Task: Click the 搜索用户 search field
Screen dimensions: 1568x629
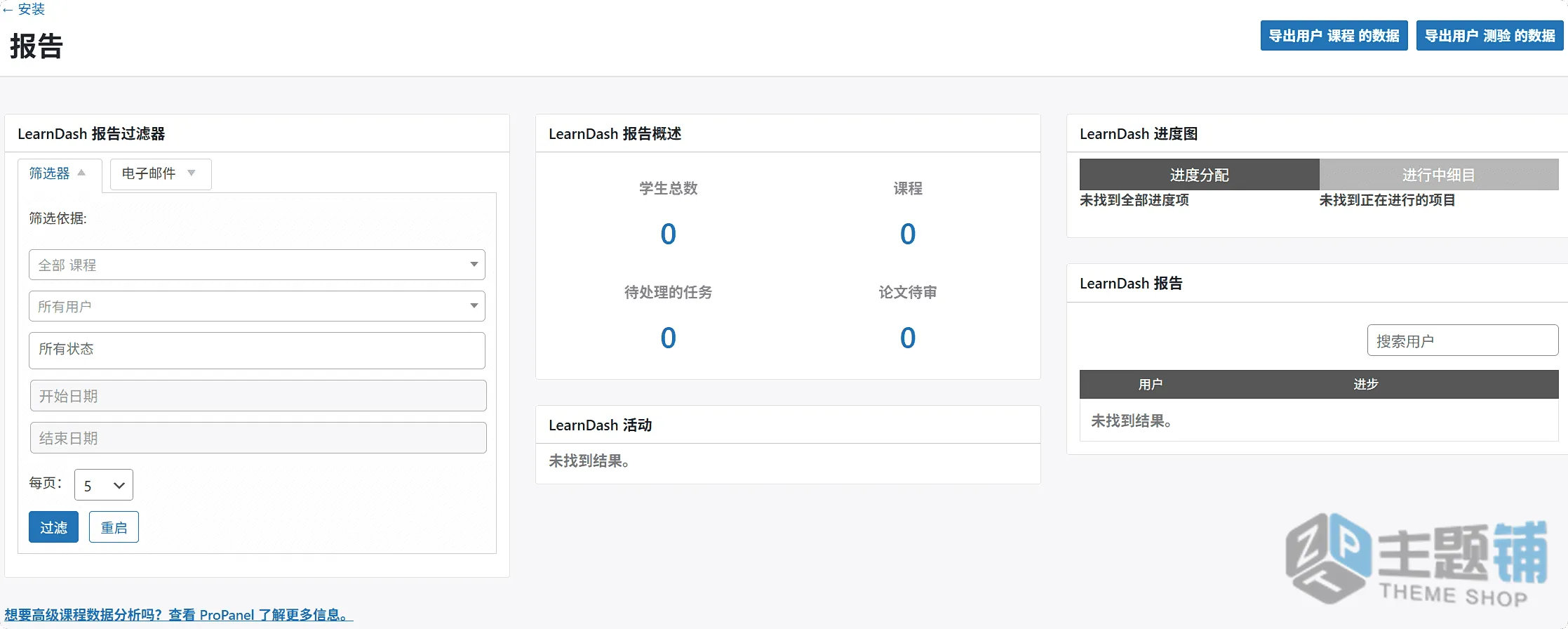Action: pyautogui.click(x=1463, y=341)
